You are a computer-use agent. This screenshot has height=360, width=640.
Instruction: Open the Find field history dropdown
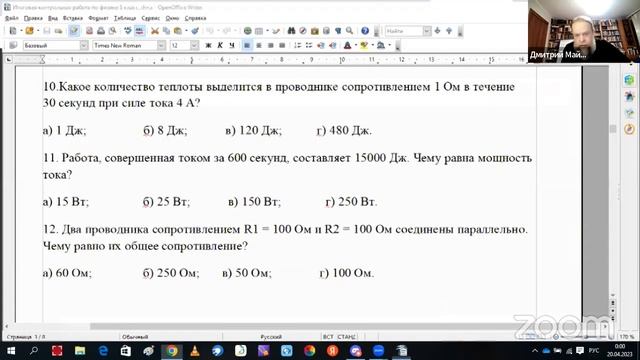[x=427, y=31]
